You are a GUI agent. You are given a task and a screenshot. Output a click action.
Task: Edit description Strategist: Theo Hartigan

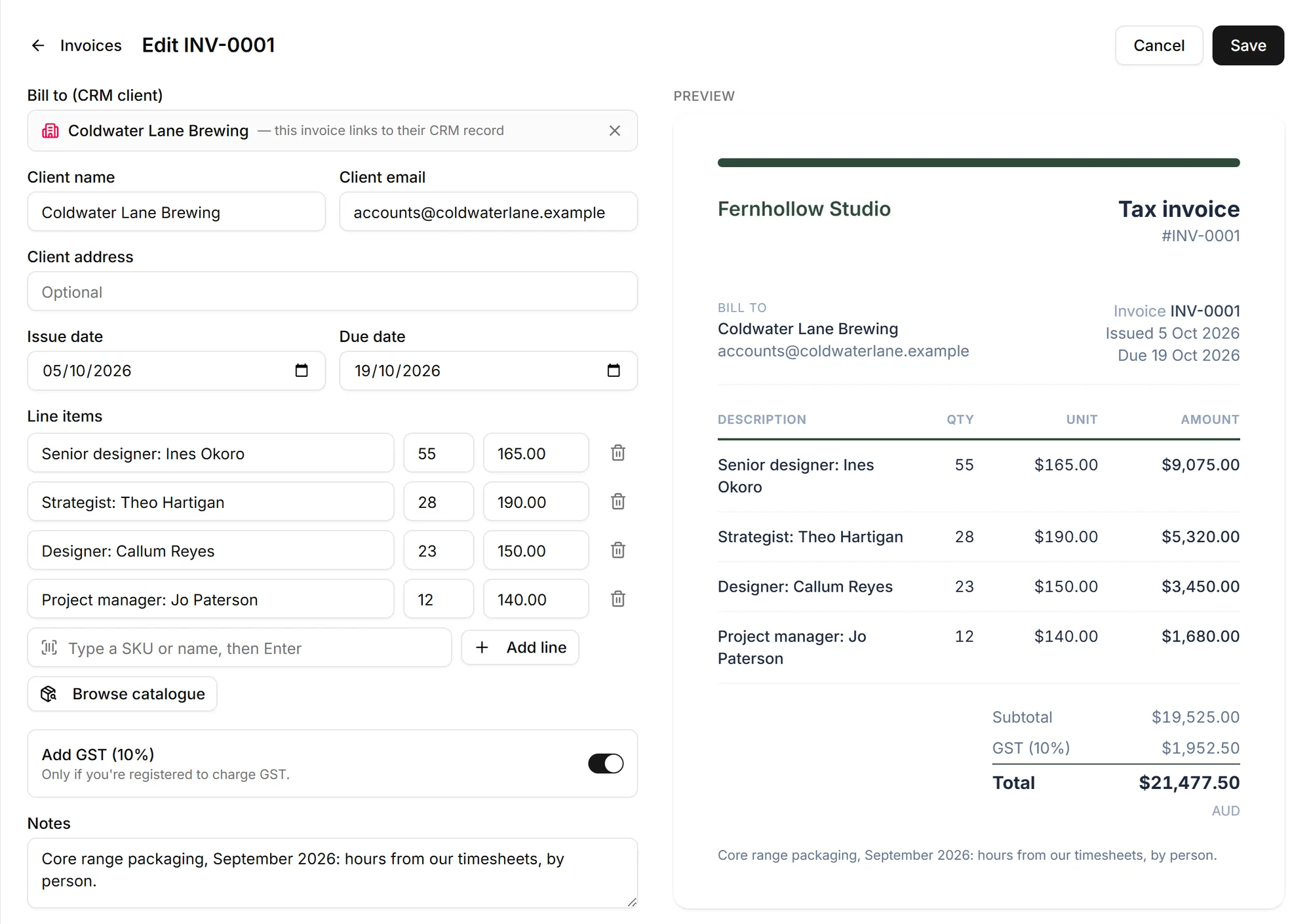coord(210,501)
